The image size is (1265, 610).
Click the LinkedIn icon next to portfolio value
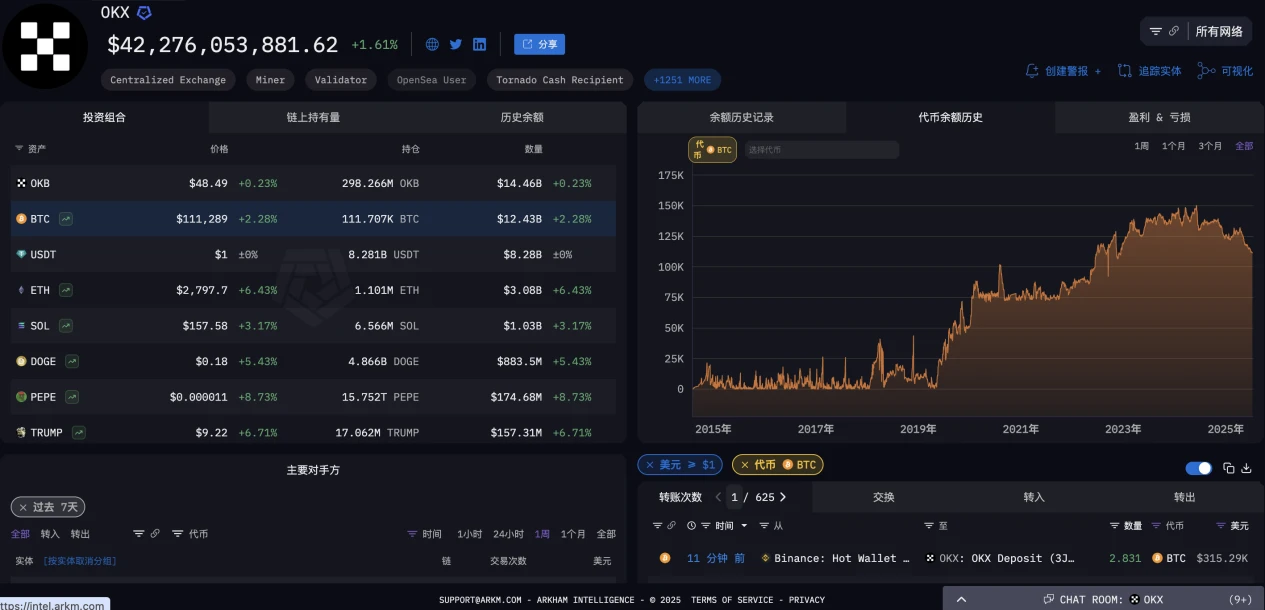(x=480, y=44)
